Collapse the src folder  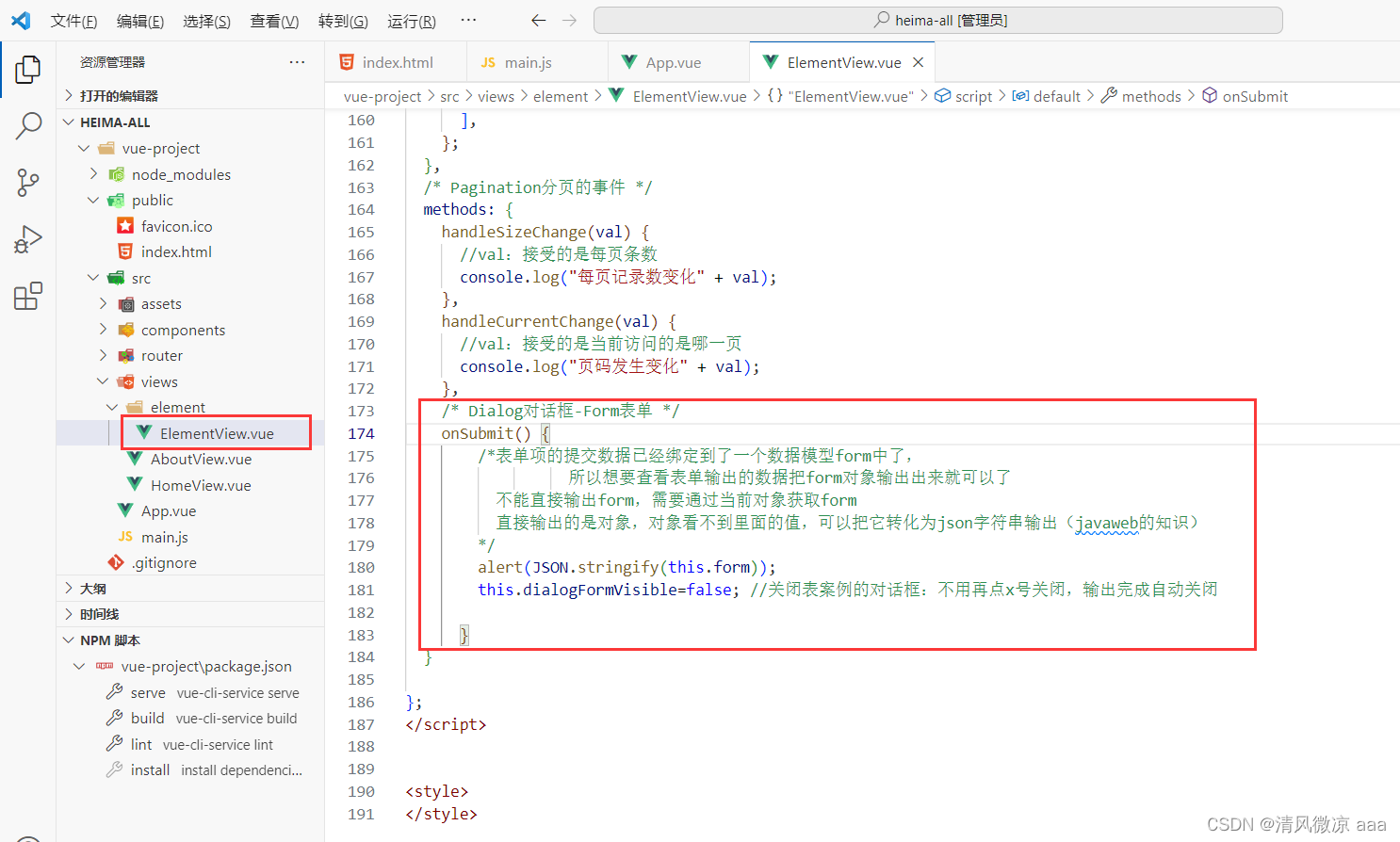click(x=140, y=278)
